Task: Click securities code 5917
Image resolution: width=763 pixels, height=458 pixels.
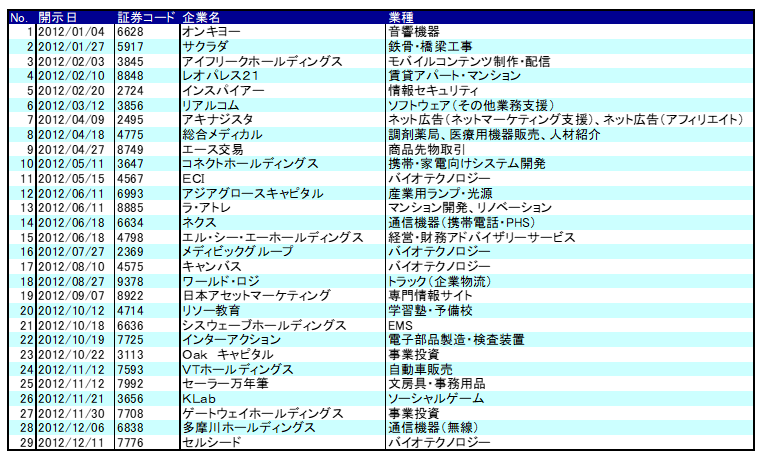Action: pos(130,47)
